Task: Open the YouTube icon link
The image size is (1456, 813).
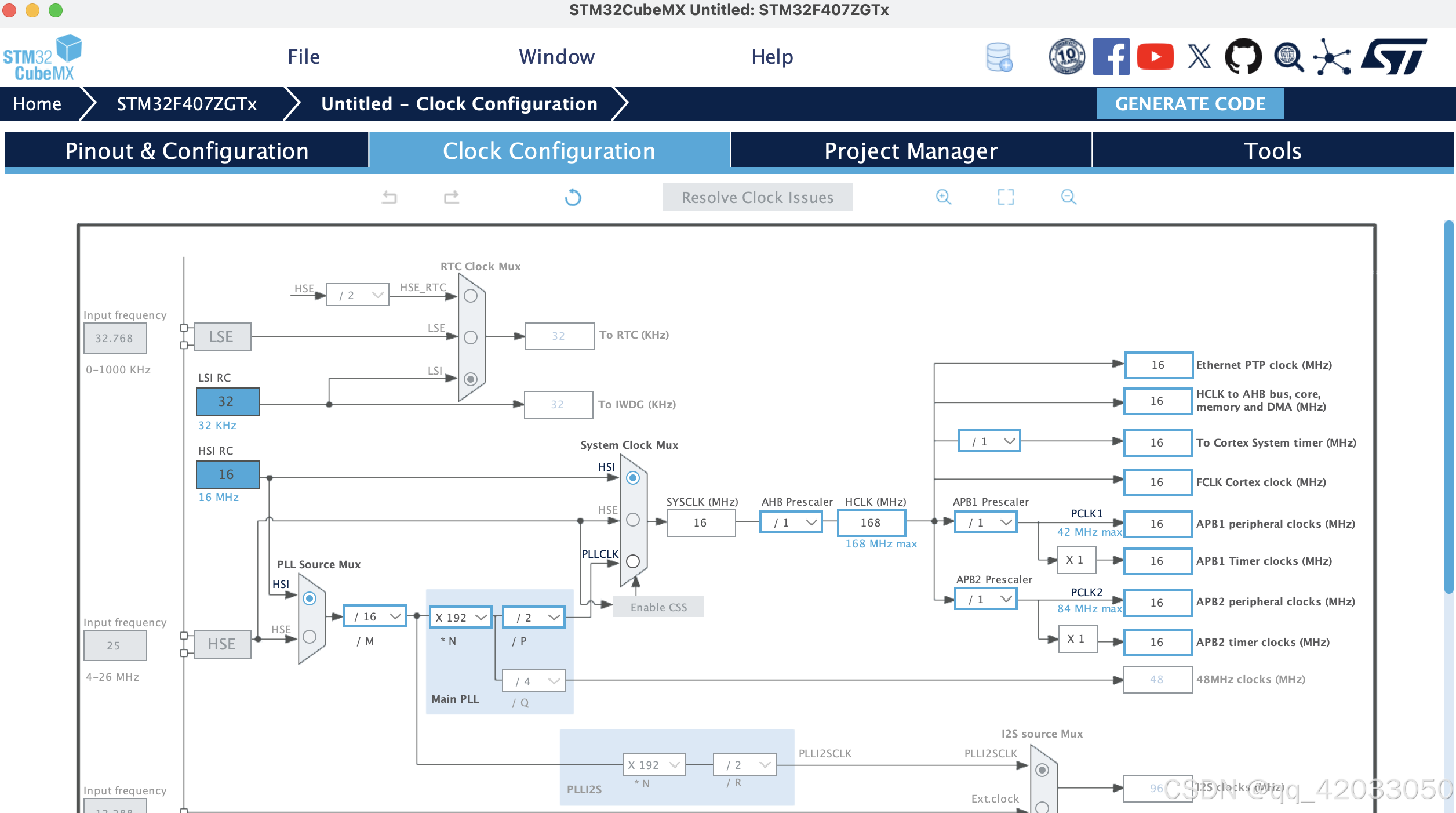Action: pos(1155,57)
